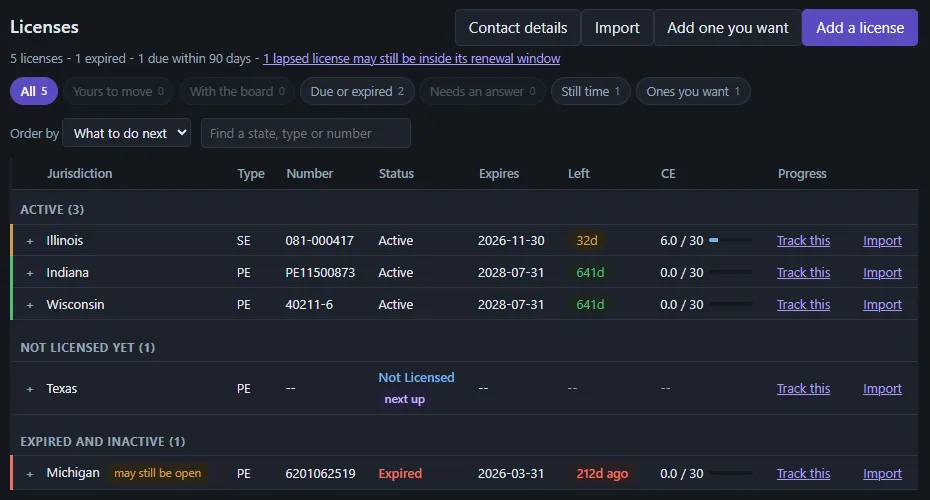Expand the Wisconsin license row
This screenshot has height=500, width=930.
click(x=30, y=305)
